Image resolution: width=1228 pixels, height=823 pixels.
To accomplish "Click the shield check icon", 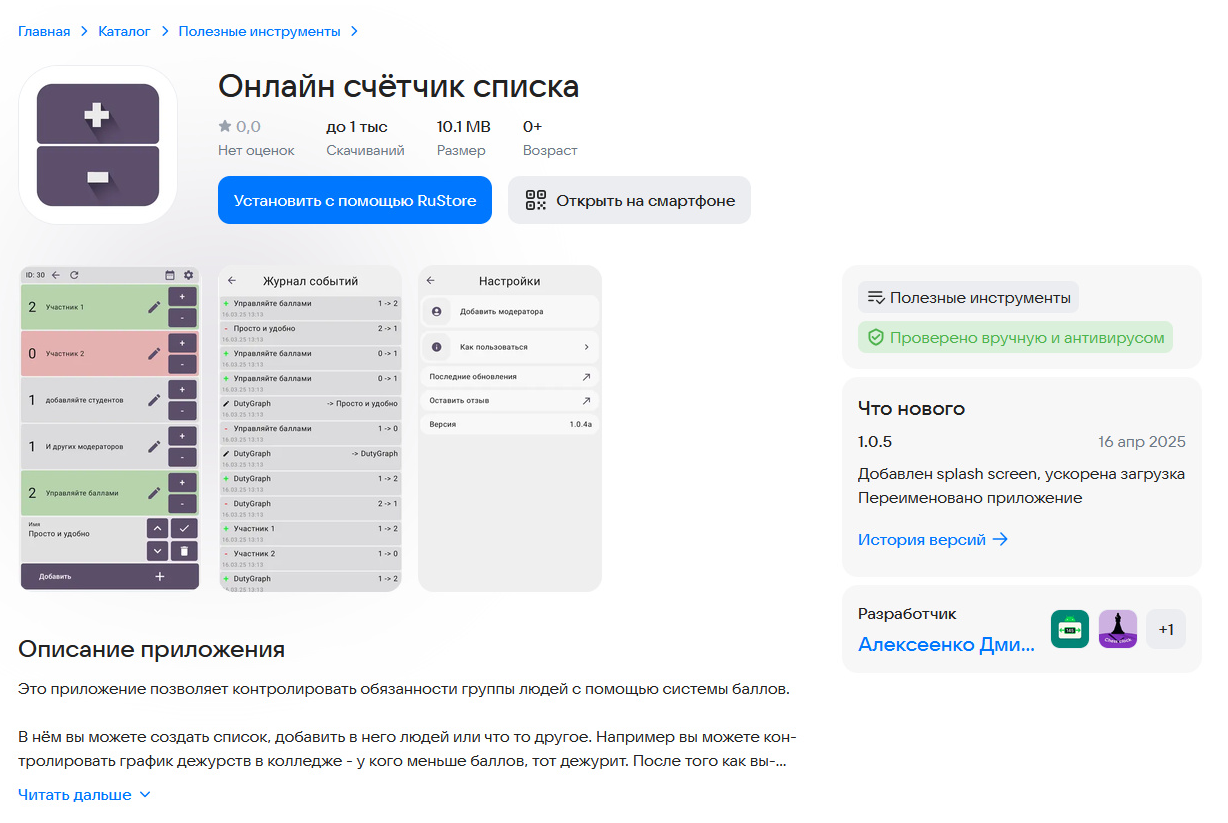I will coord(876,338).
